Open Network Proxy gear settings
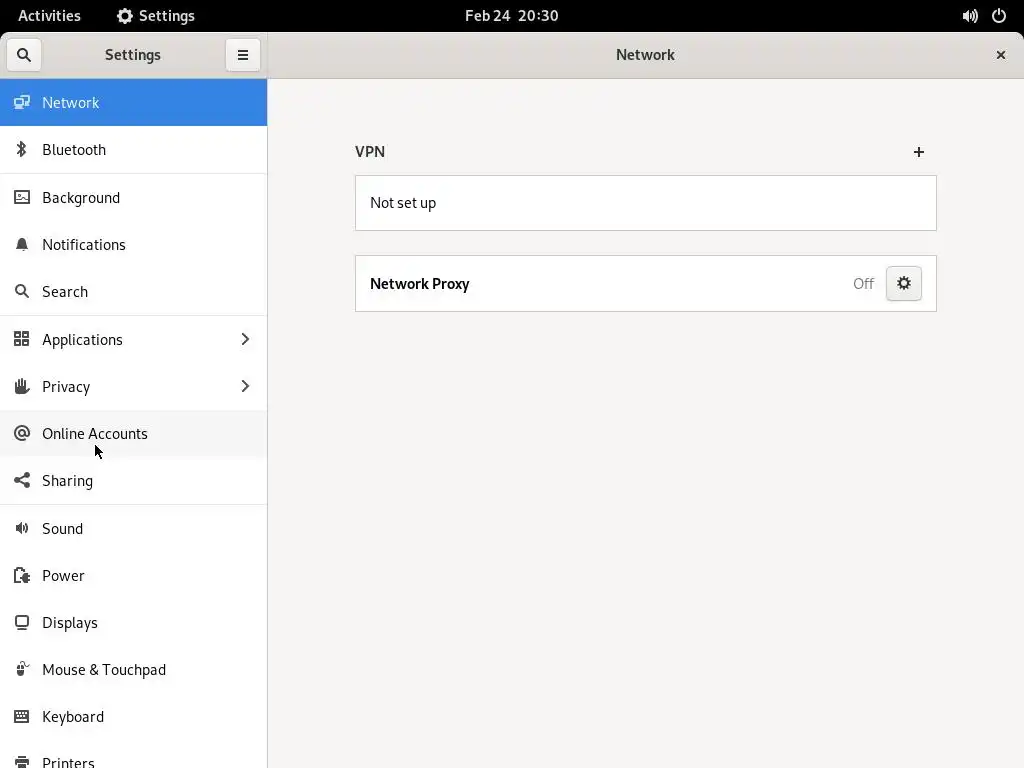1024x768 pixels. [x=904, y=283]
